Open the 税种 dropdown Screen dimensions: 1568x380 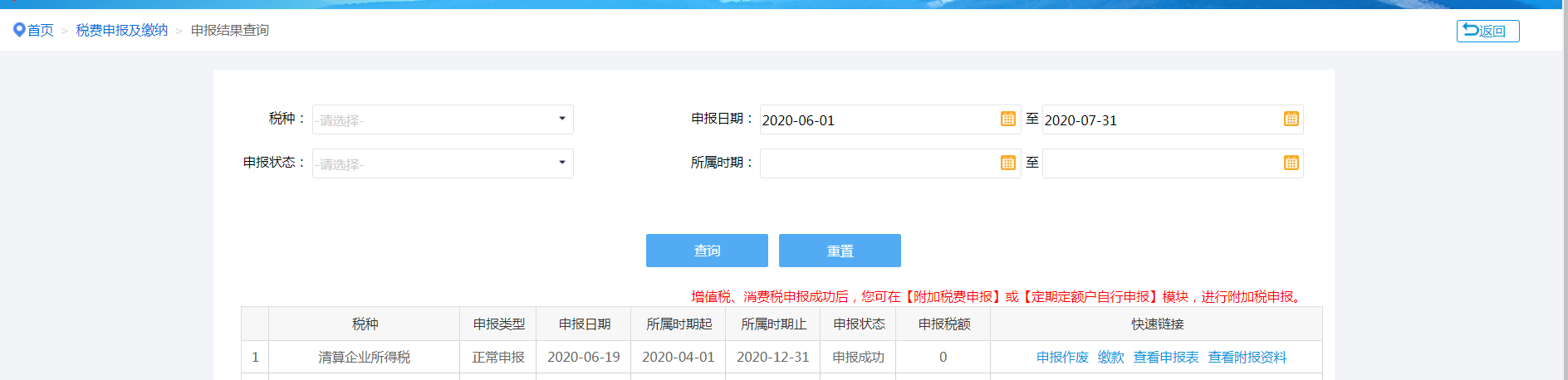coord(443,119)
